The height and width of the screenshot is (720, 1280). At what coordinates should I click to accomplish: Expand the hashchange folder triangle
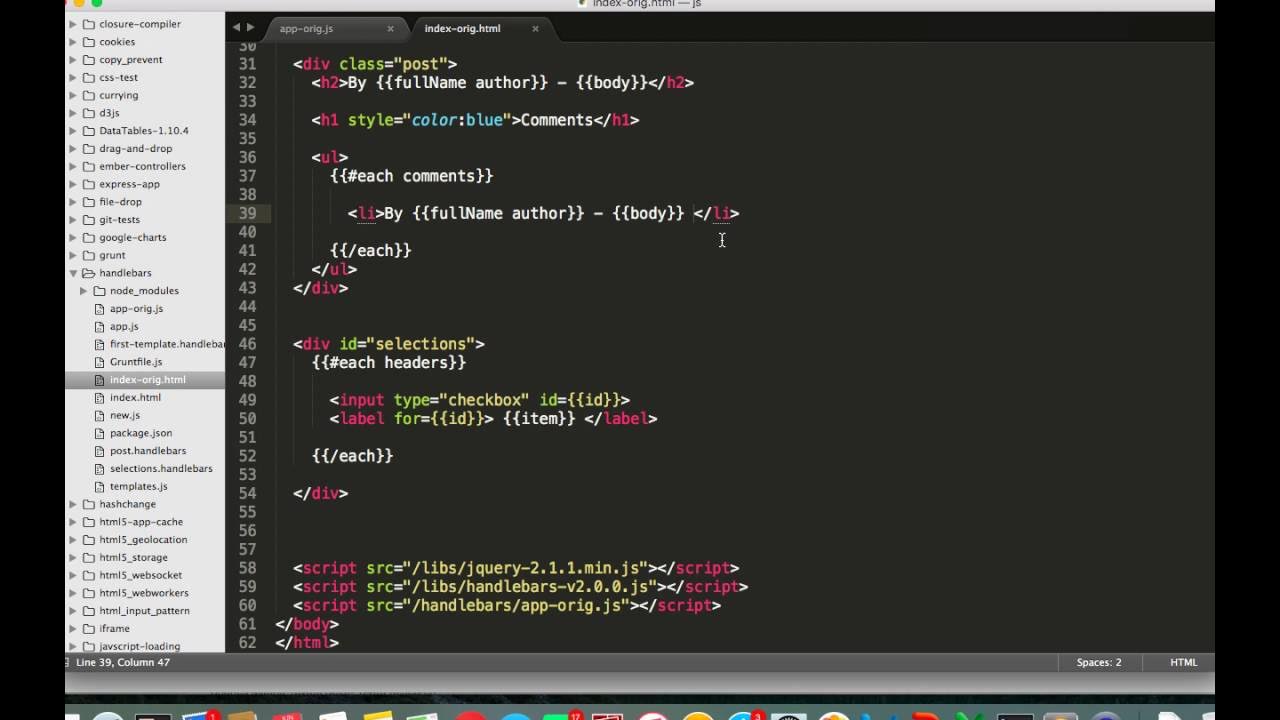tap(73, 504)
